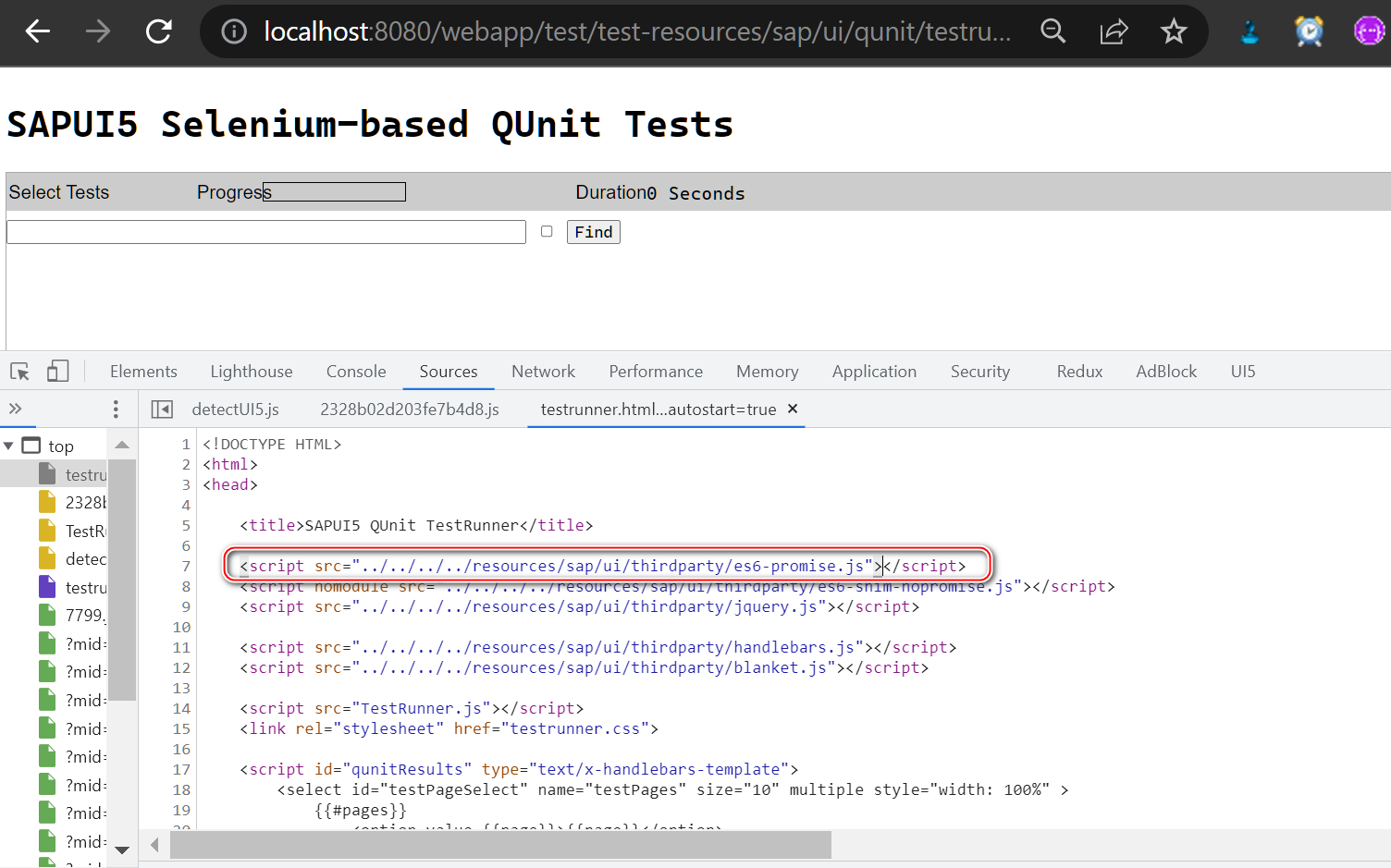
Task: Focus the test search input field
Action: coord(266,232)
